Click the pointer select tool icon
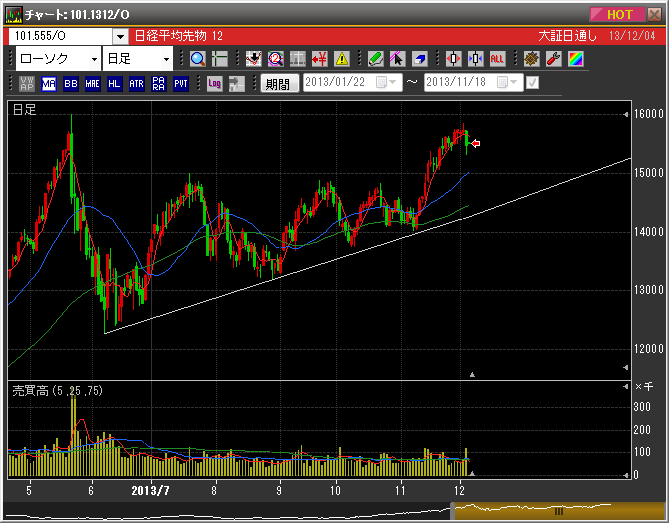The width and height of the screenshot is (669, 523). pos(397,59)
